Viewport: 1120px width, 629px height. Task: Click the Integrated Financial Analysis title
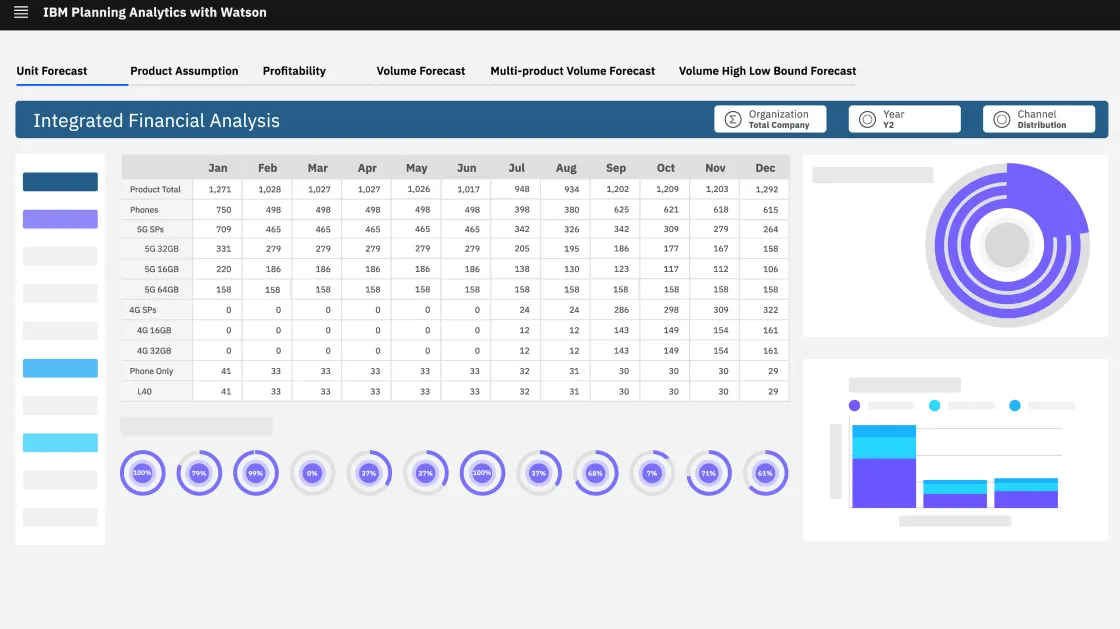(x=156, y=120)
